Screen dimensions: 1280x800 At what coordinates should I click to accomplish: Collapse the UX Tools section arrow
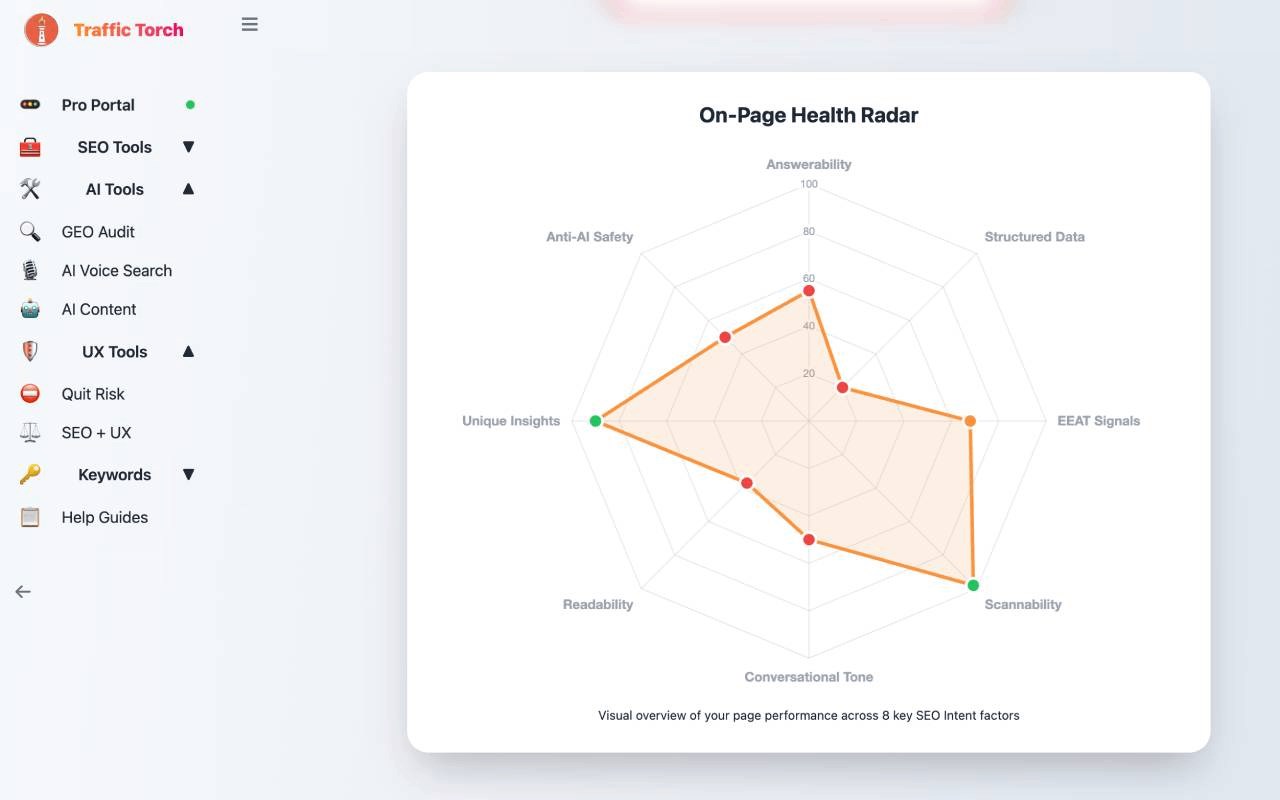point(188,352)
